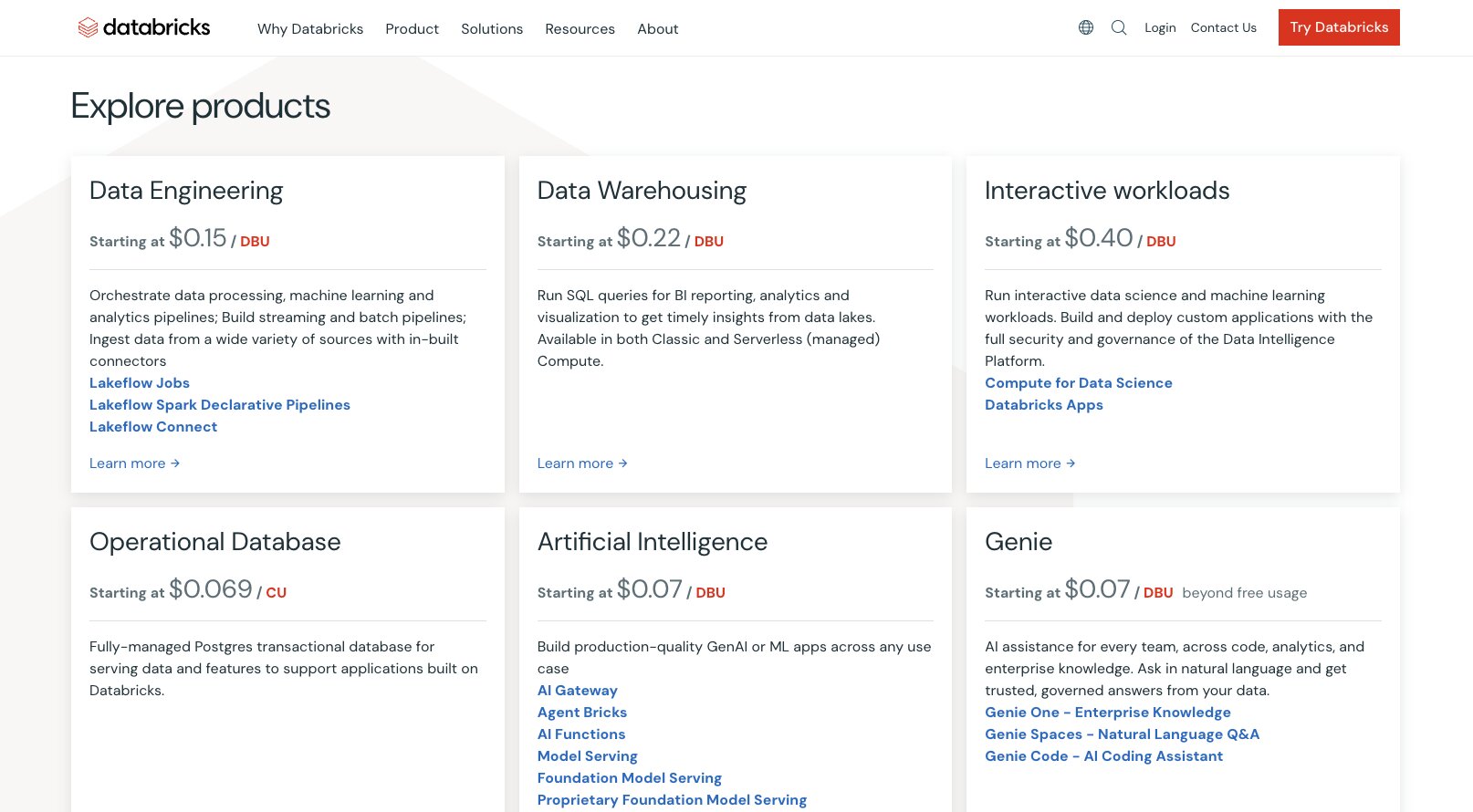
Task: Click the Databricks logo
Action: click(x=144, y=27)
